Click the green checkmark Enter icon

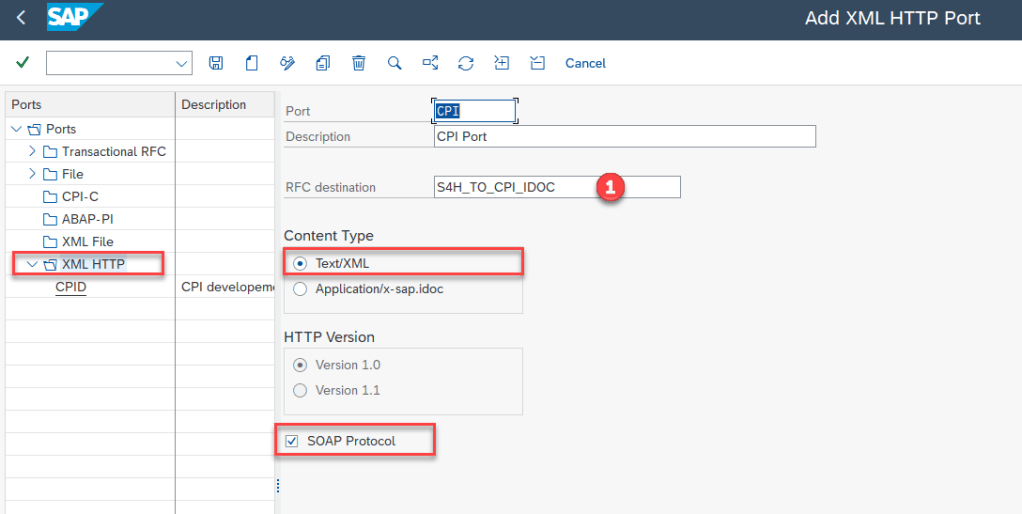(22, 63)
